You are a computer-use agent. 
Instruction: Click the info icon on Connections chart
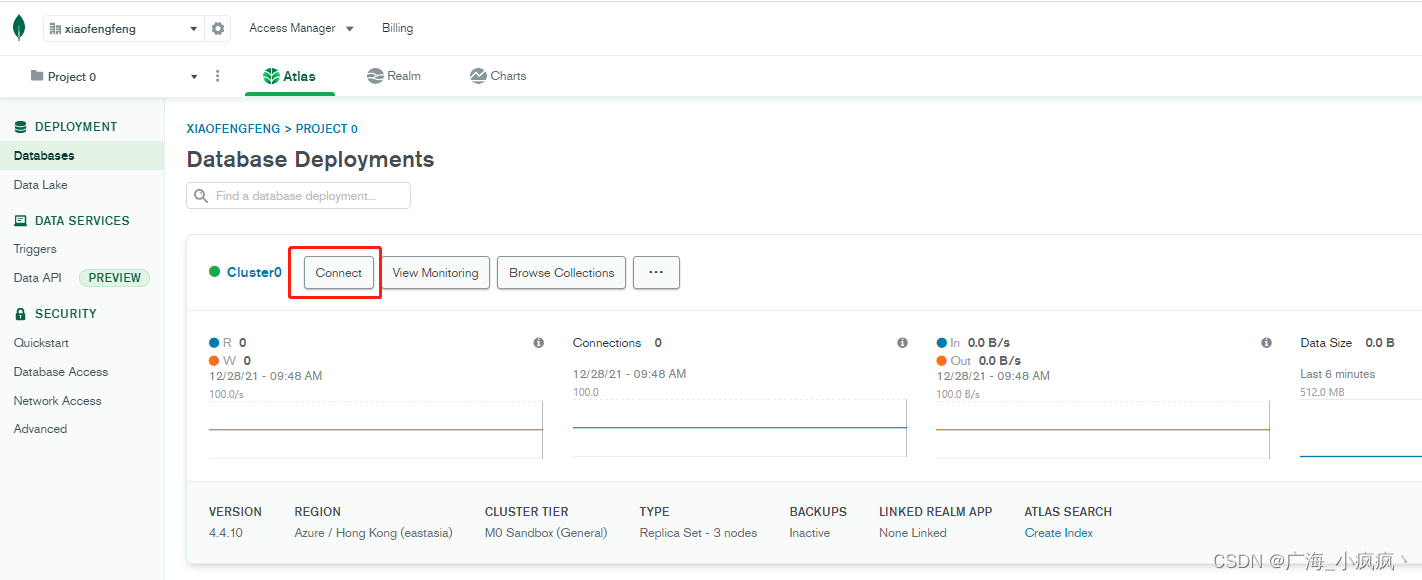(x=903, y=343)
